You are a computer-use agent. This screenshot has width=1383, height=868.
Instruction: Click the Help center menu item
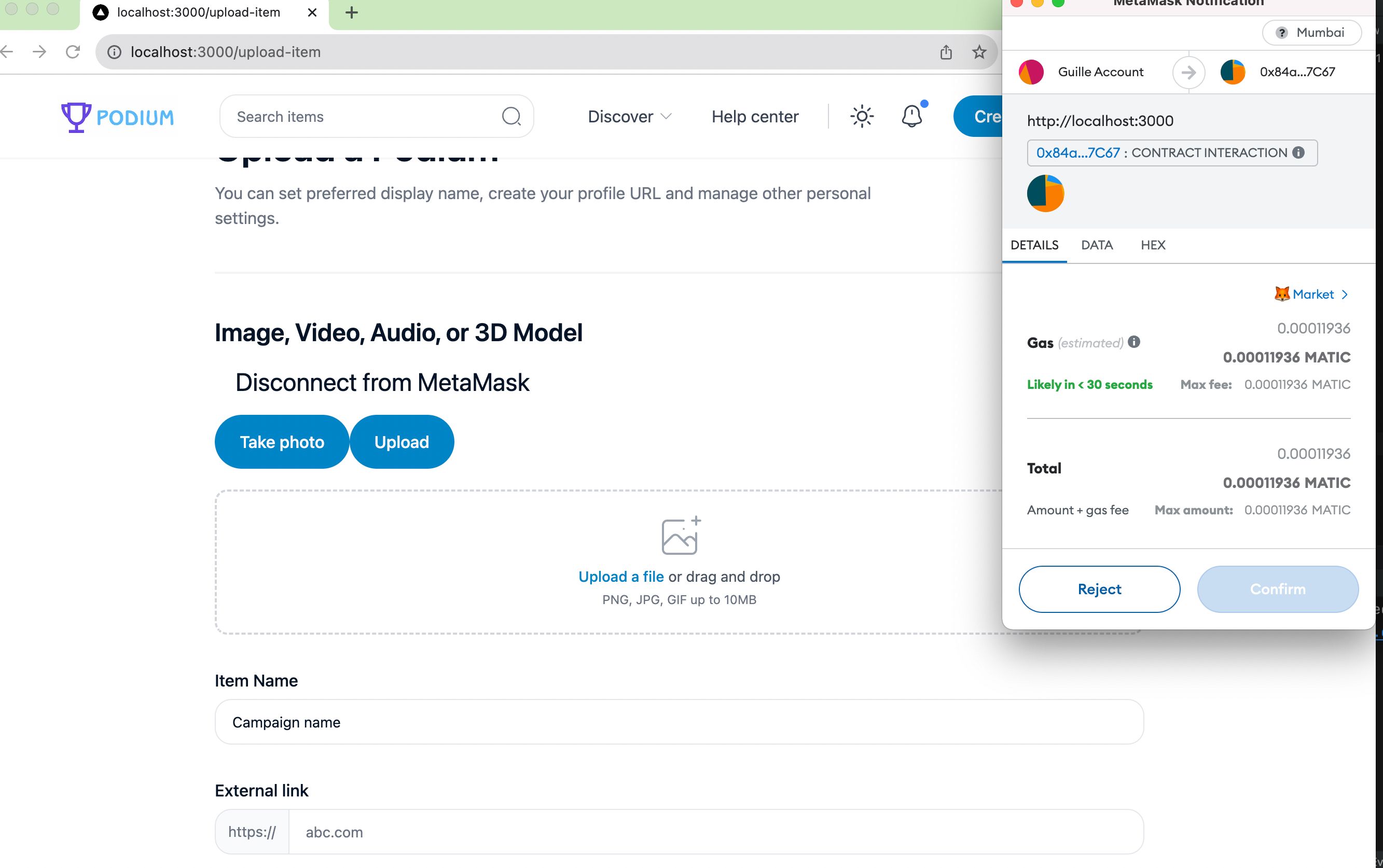[755, 116]
